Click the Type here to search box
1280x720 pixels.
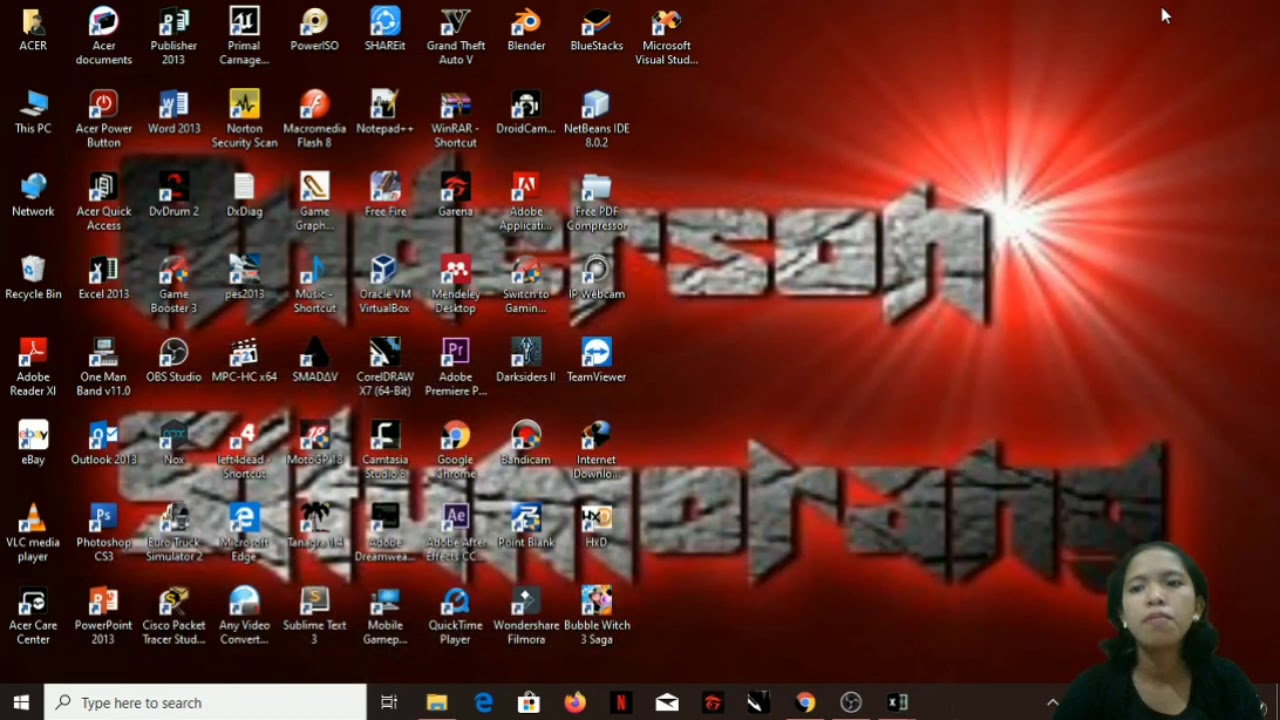coord(206,702)
